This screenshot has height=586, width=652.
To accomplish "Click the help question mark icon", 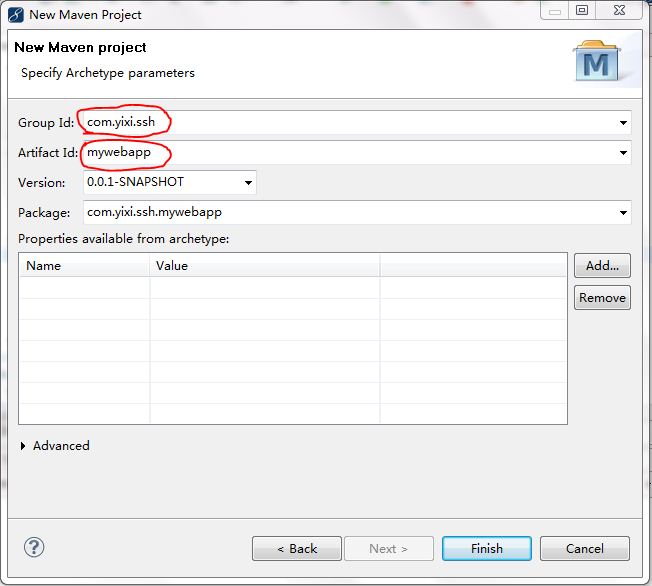I will tap(34, 547).
